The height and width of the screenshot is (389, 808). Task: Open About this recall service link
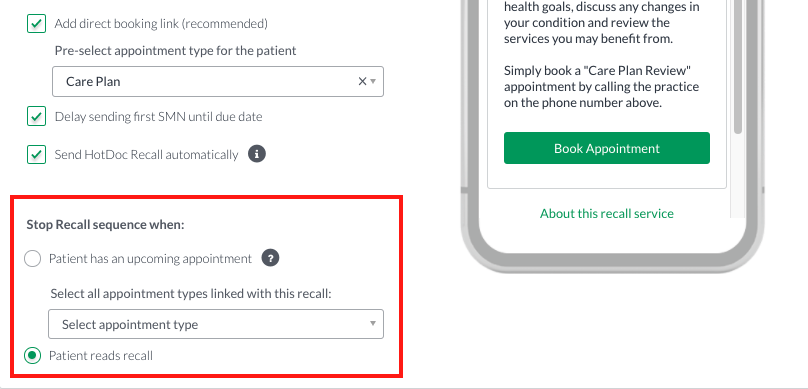[607, 213]
